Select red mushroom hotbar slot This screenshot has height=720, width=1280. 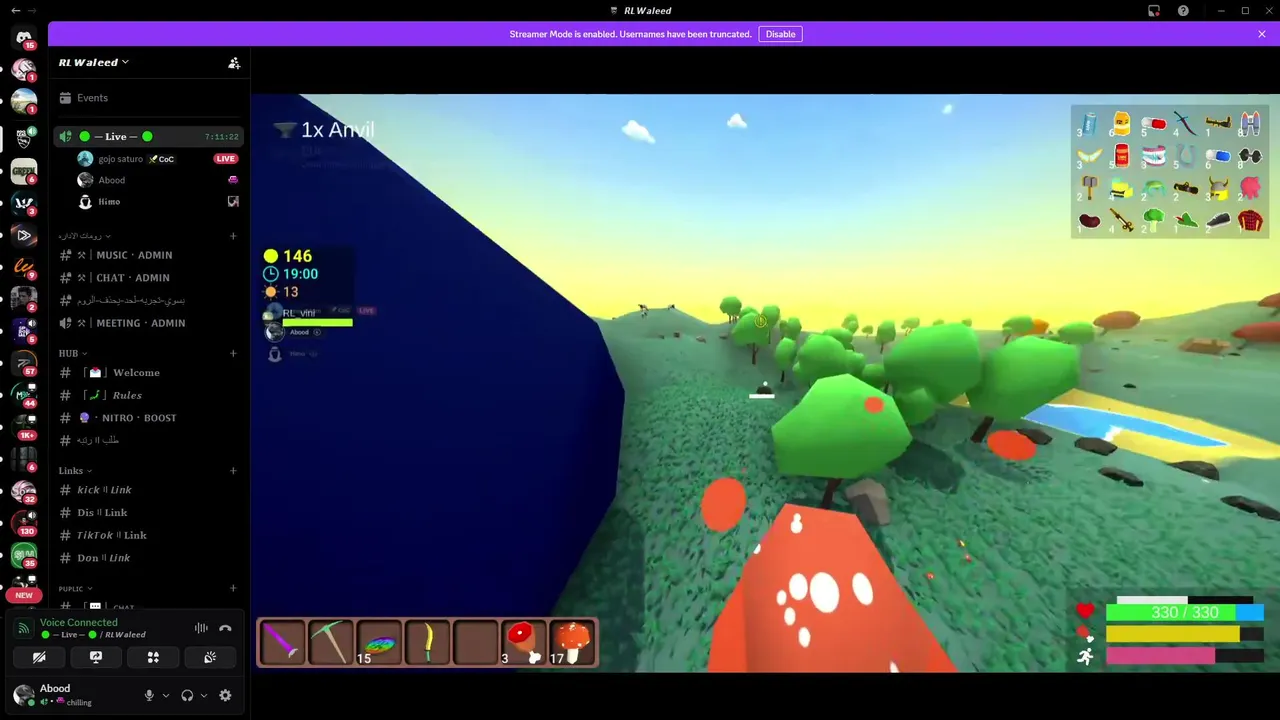coord(572,642)
